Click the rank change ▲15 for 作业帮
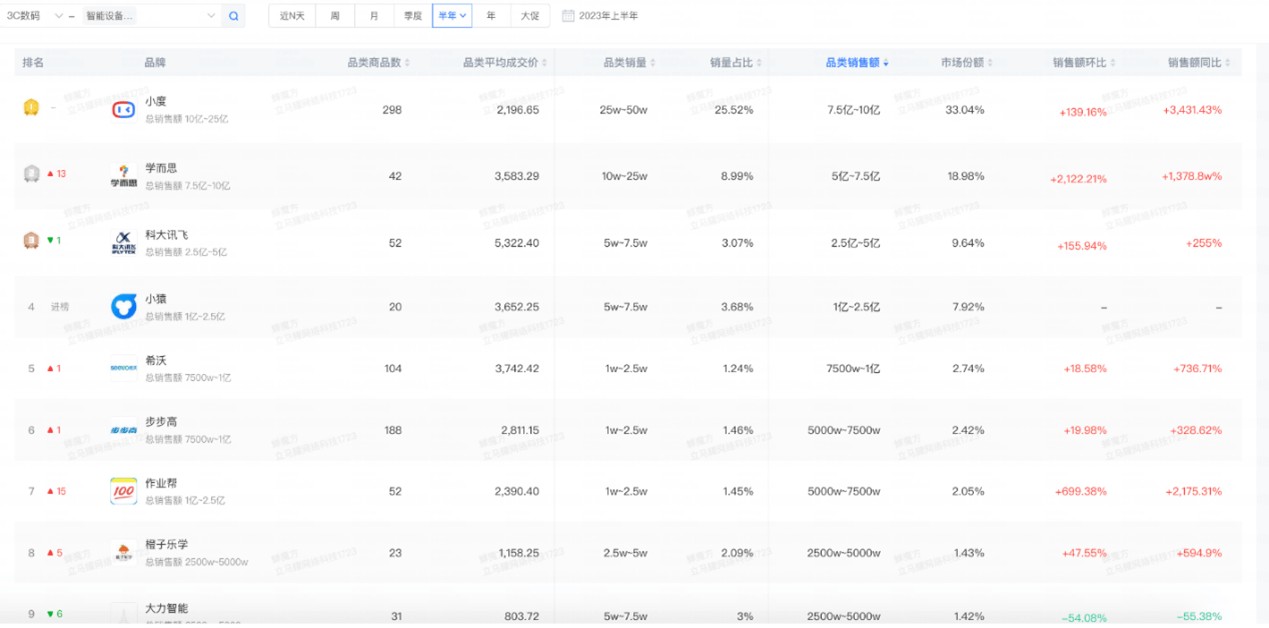1269x628 pixels. [x=57, y=491]
